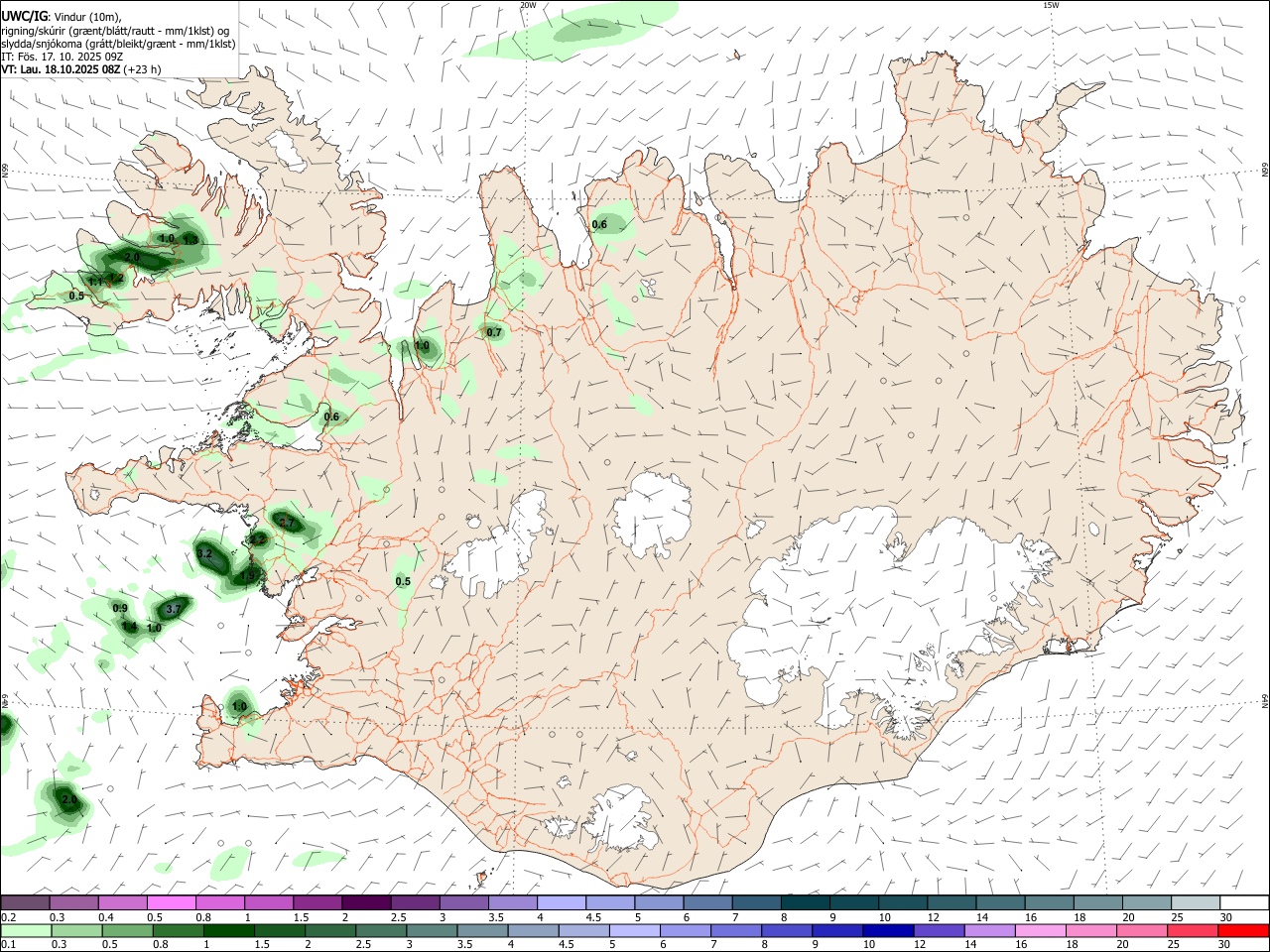The height and width of the screenshot is (952, 1270).
Task: Click the darkest green swatch labeled 1, bottom row
Action: (229, 930)
